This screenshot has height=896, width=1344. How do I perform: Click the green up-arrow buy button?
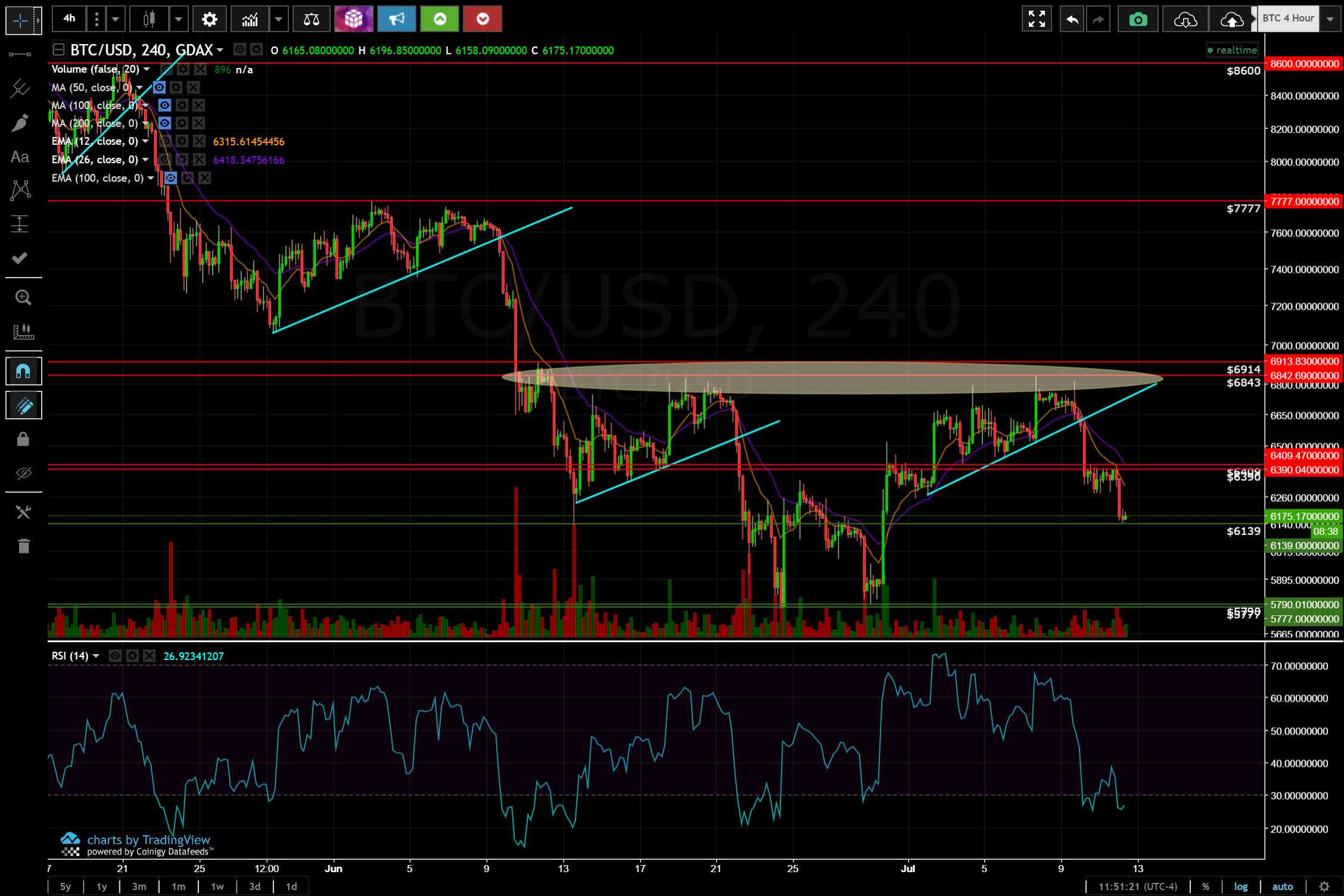[x=440, y=20]
